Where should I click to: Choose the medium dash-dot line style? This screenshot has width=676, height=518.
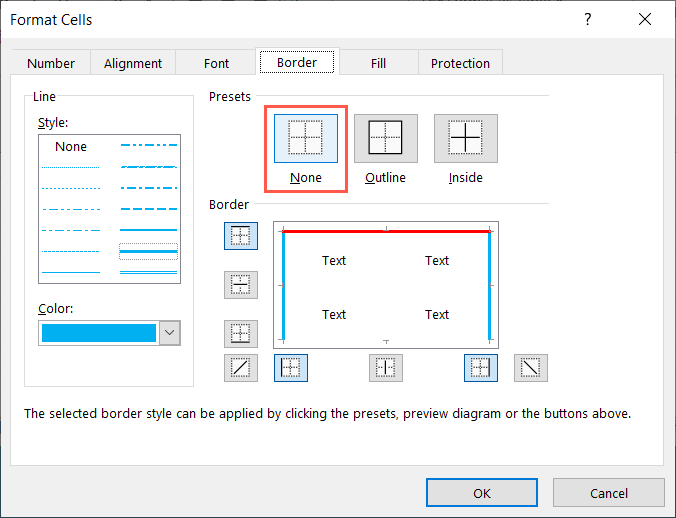149,188
